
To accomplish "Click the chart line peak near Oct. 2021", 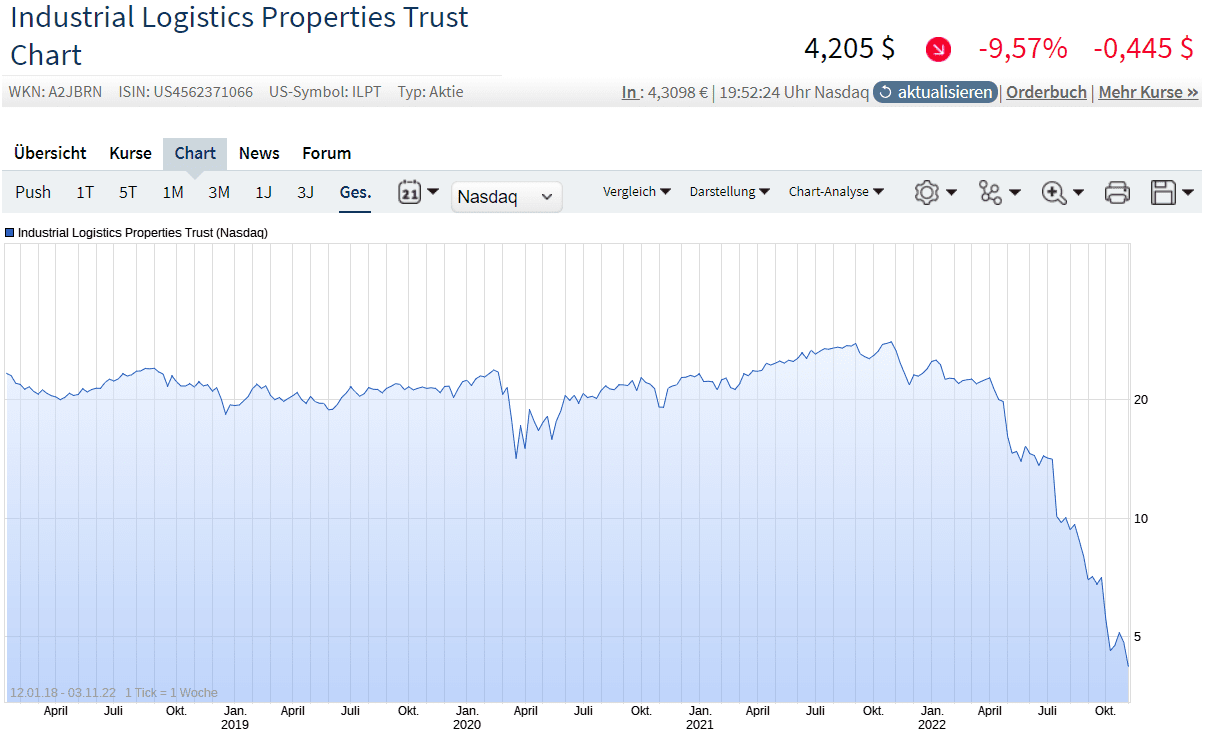I will point(889,342).
